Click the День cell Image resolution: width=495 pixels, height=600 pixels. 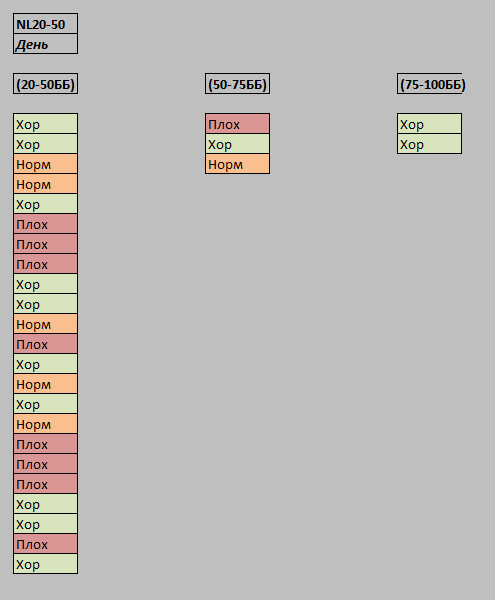[46, 44]
